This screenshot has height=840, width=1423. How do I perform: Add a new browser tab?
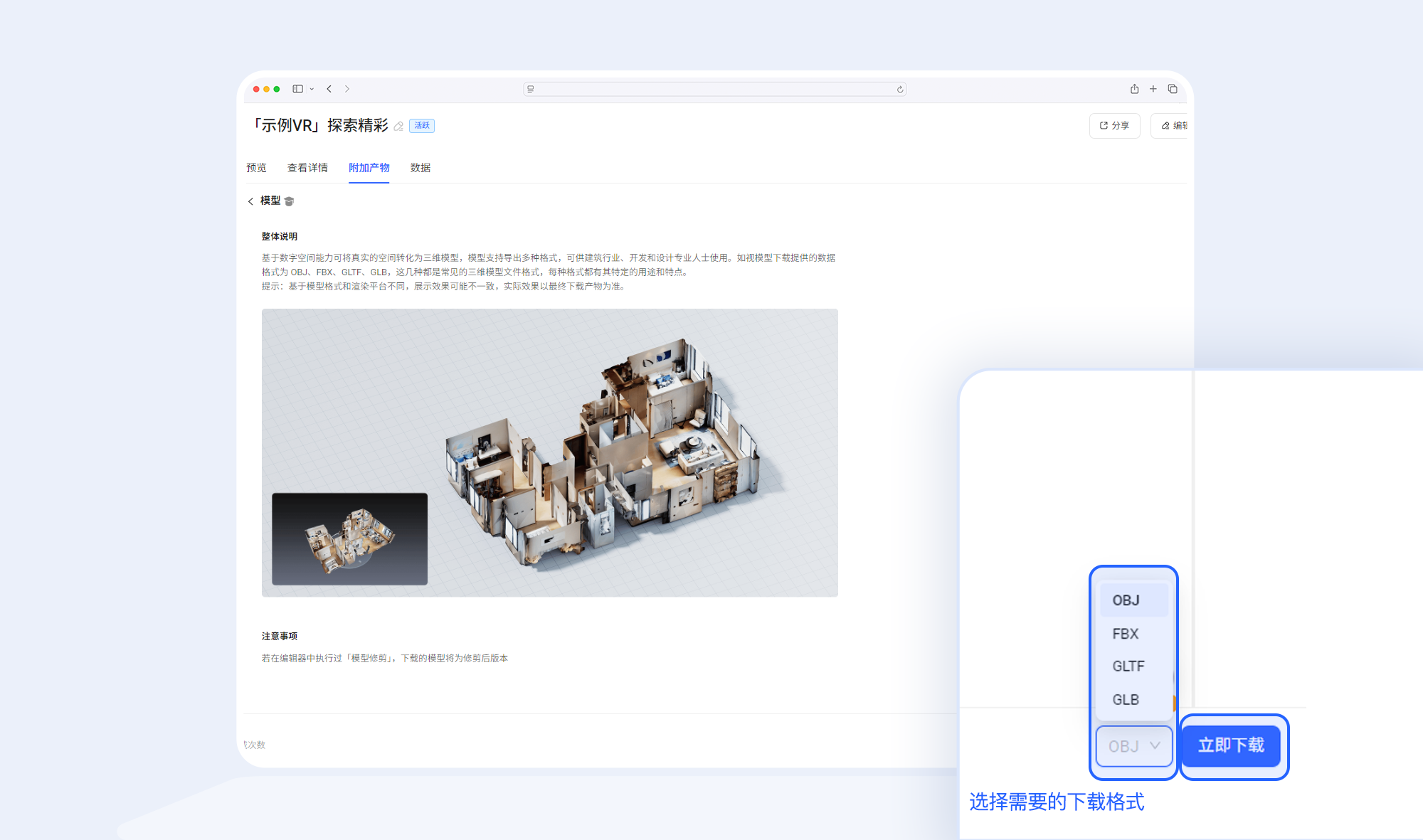[1153, 89]
